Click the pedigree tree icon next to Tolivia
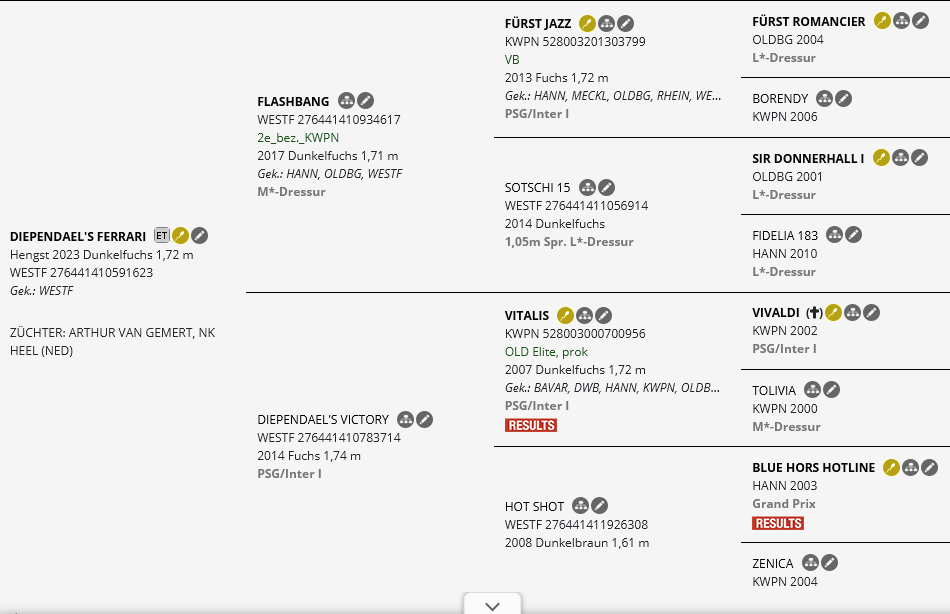Image resolution: width=950 pixels, height=614 pixels. [812, 390]
